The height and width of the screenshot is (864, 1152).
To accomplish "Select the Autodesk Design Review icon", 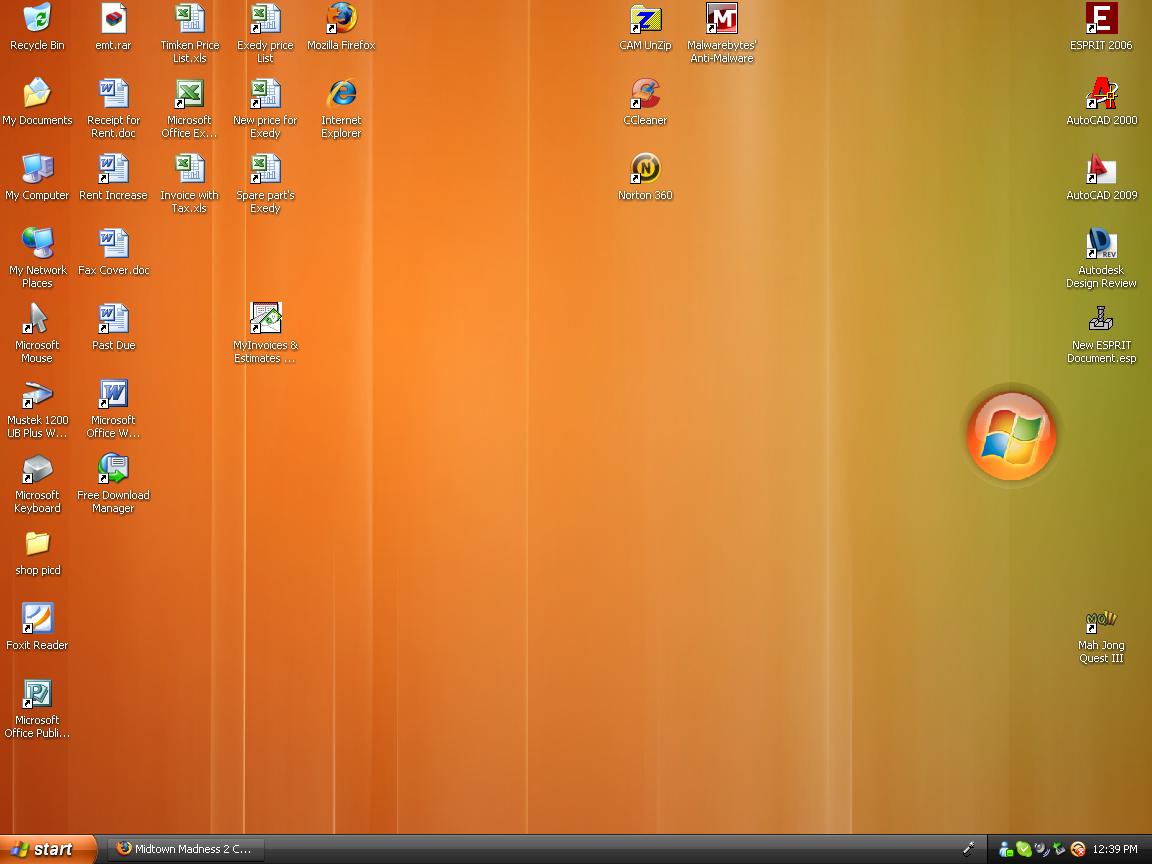I will 1101,244.
